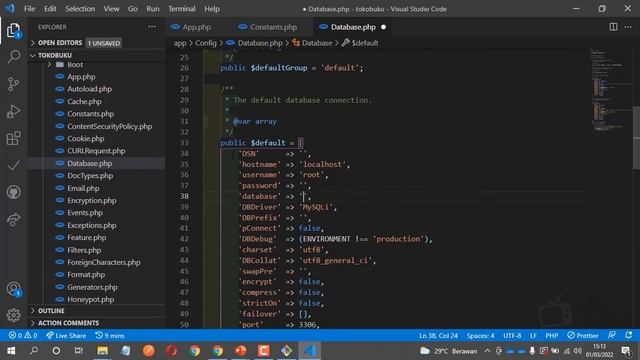Open the Selection menu
The width and height of the screenshot is (640, 360).
point(80,9)
